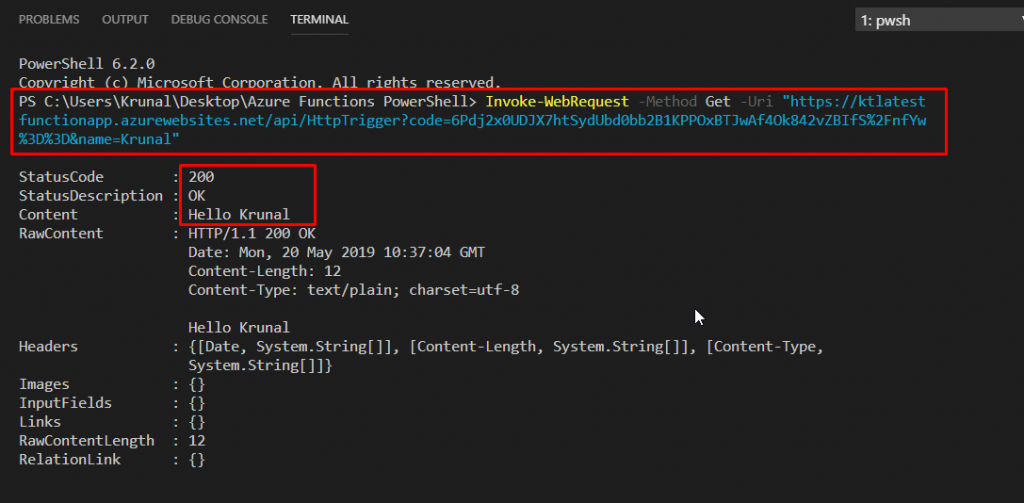
Task: Click the ktlatest azurewebsites function URL
Action: pos(472,121)
